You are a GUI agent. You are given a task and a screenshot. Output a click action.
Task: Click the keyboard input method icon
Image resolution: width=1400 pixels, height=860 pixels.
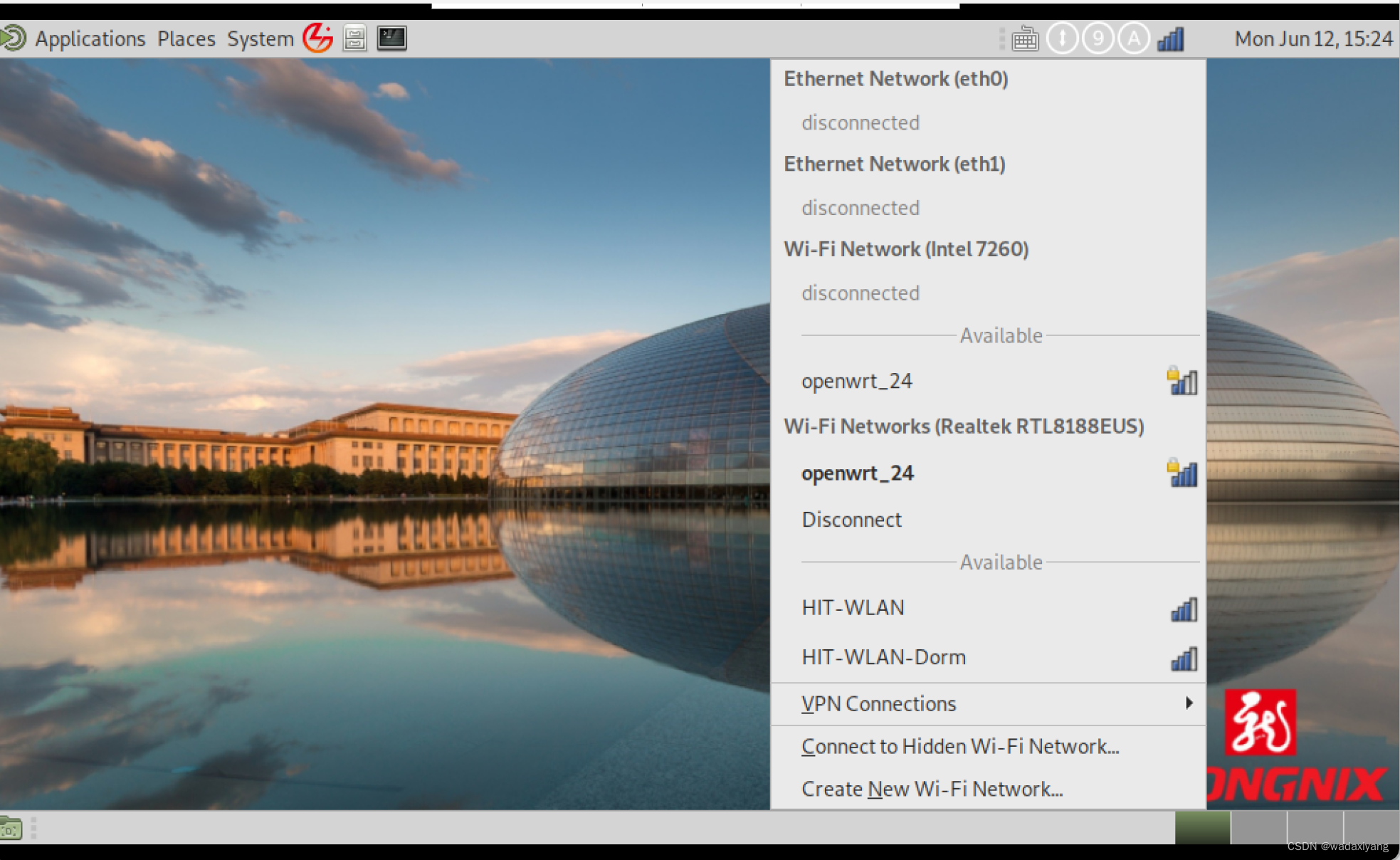pyautogui.click(x=1025, y=38)
